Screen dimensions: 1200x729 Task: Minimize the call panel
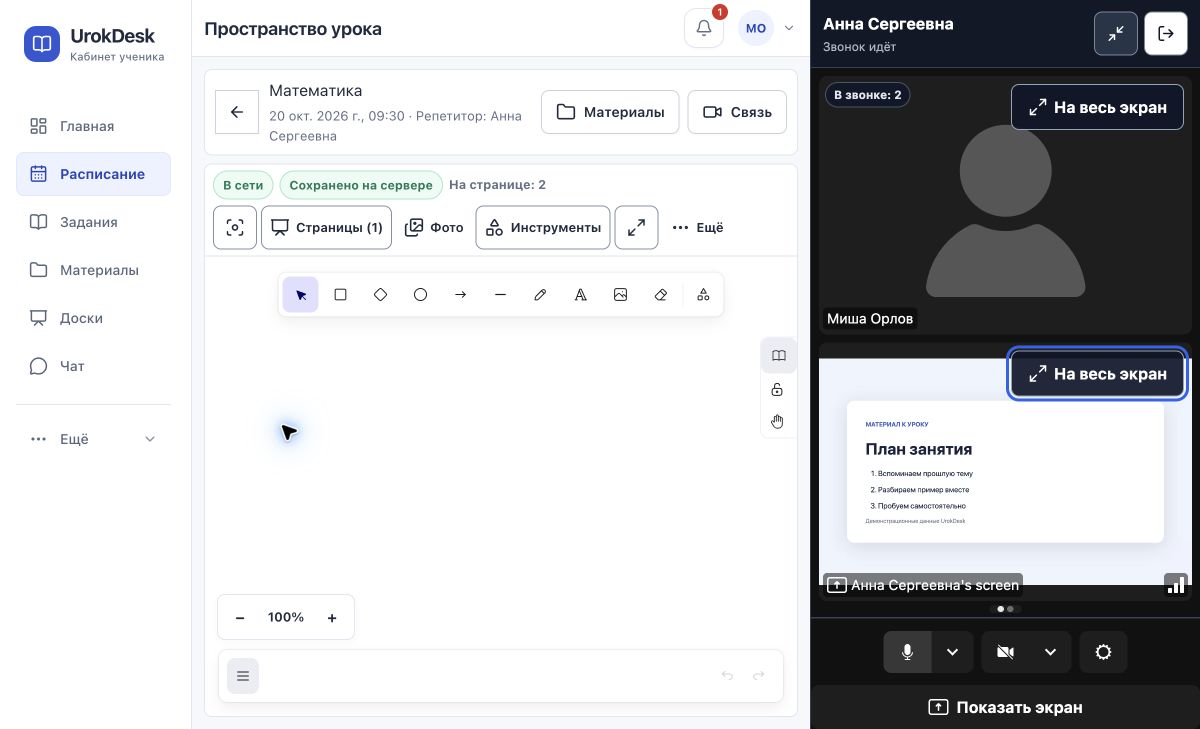[1116, 33]
